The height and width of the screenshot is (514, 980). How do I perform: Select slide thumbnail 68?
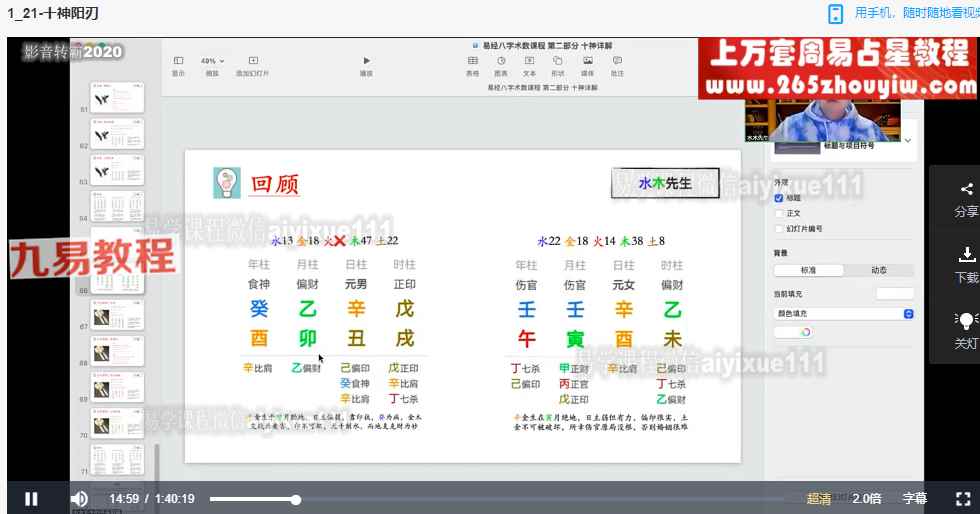point(117,351)
